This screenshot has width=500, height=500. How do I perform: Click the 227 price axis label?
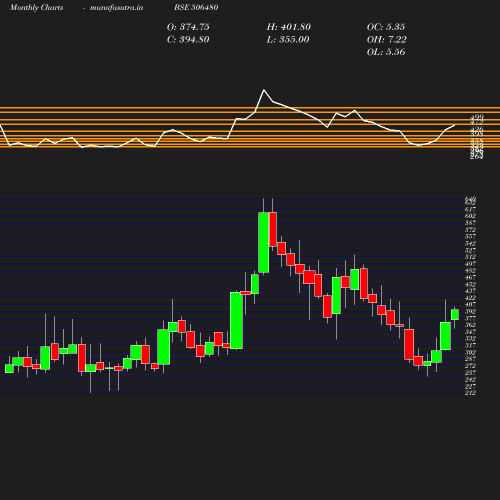point(470,386)
